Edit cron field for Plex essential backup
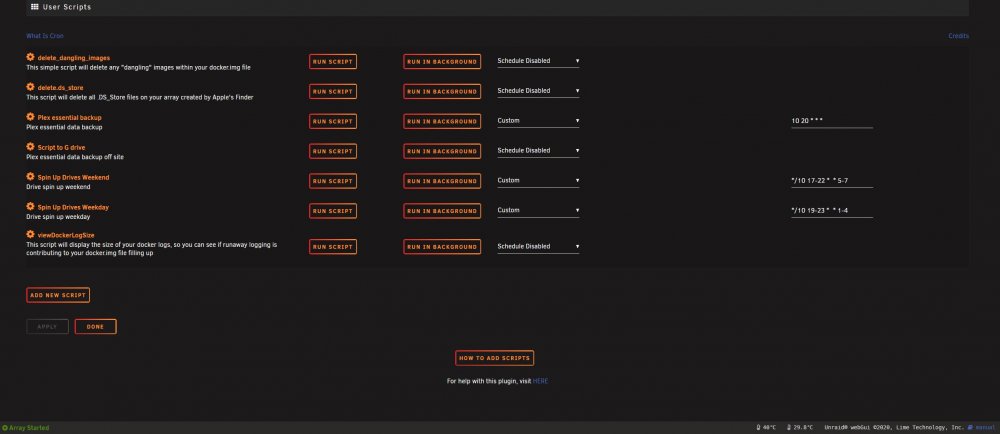The width and height of the screenshot is (1000, 434). [832, 120]
